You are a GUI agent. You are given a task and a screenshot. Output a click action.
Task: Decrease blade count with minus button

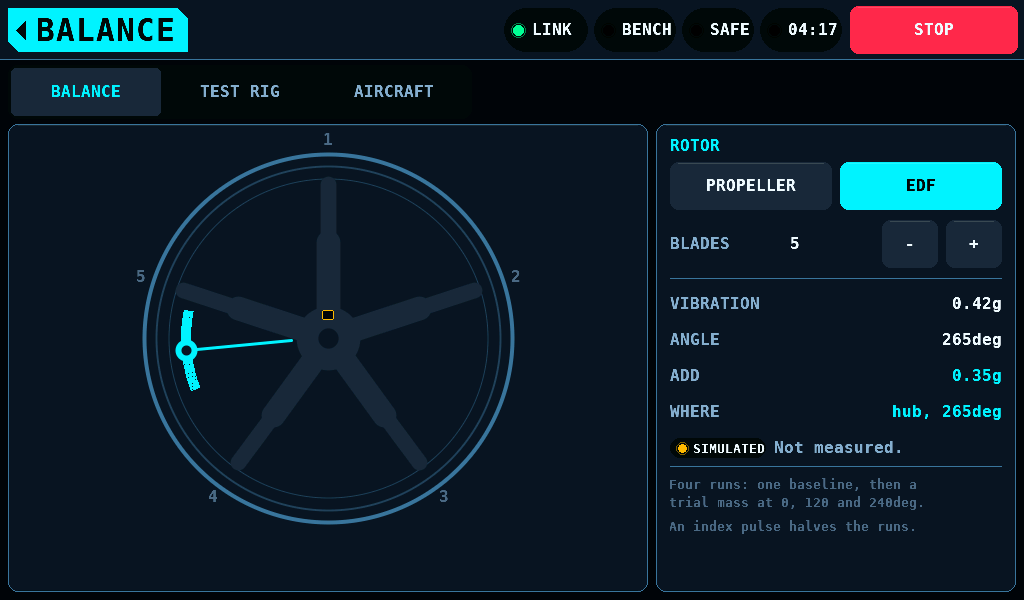pyautogui.click(x=910, y=244)
